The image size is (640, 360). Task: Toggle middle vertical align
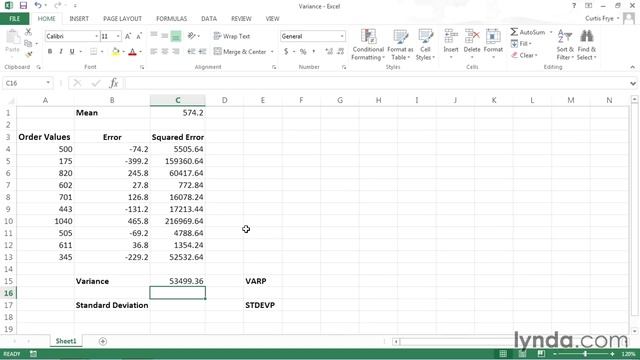tap(164, 36)
